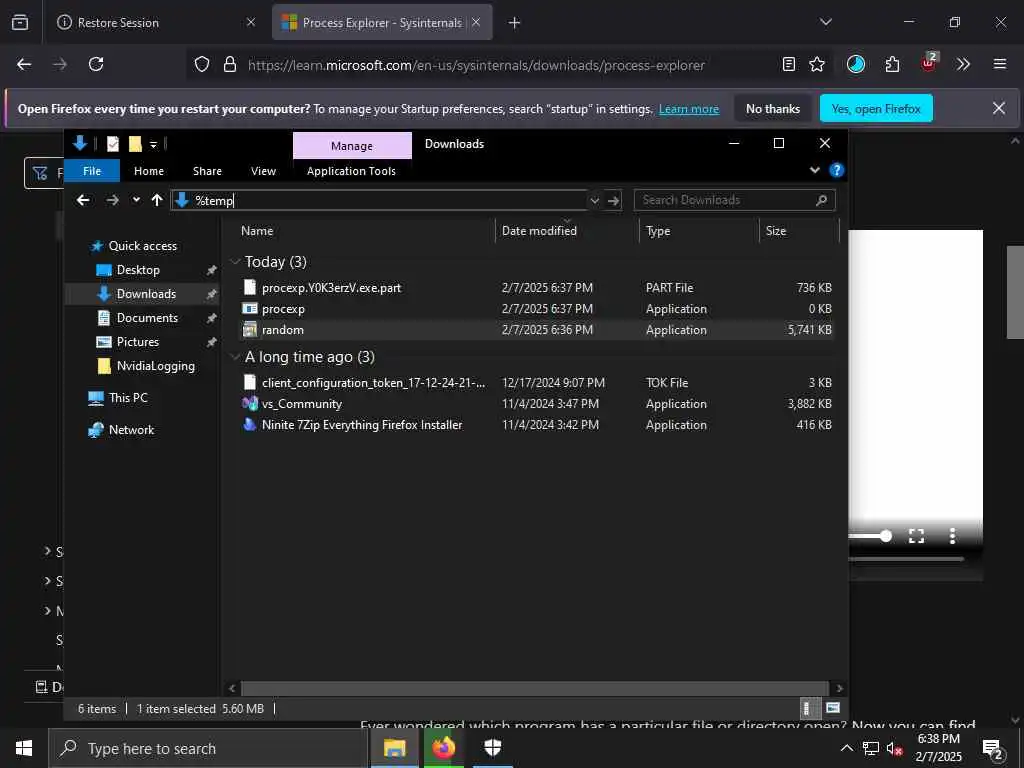
Task: Go up one folder level
Action: (x=157, y=200)
